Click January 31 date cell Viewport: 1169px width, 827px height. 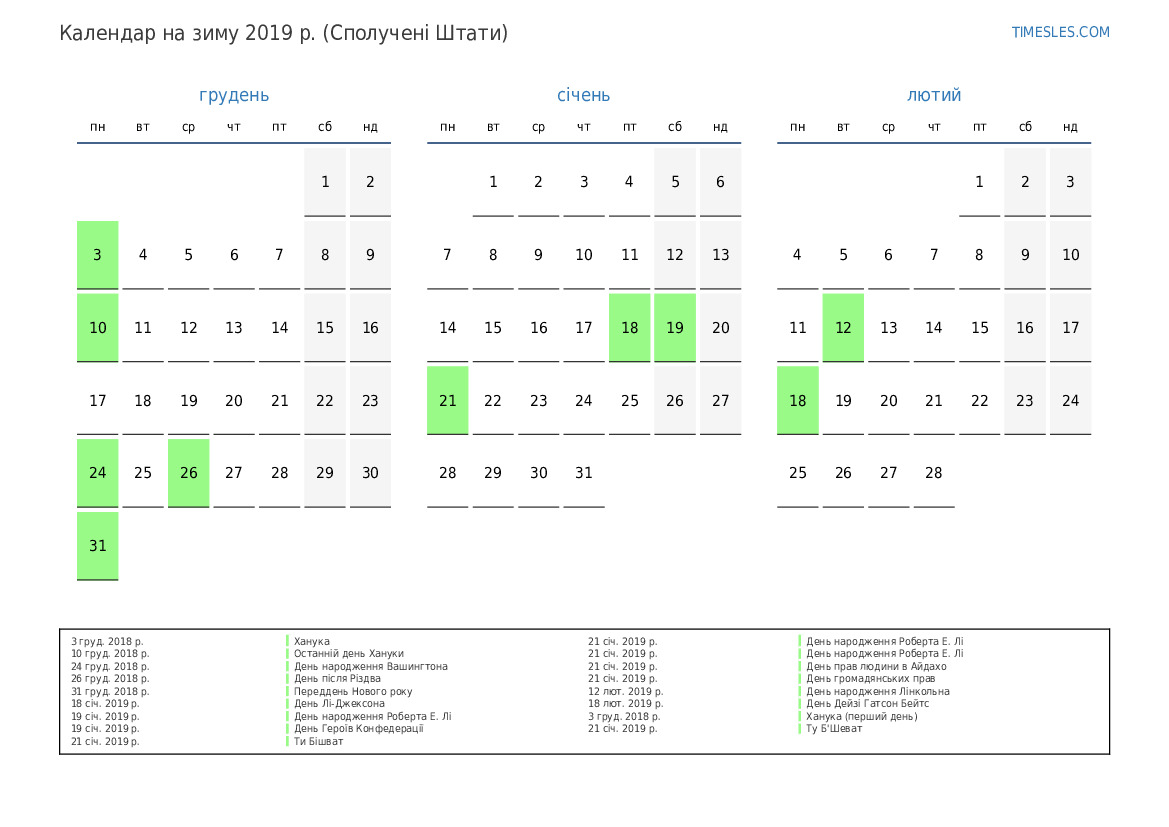[x=584, y=473]
